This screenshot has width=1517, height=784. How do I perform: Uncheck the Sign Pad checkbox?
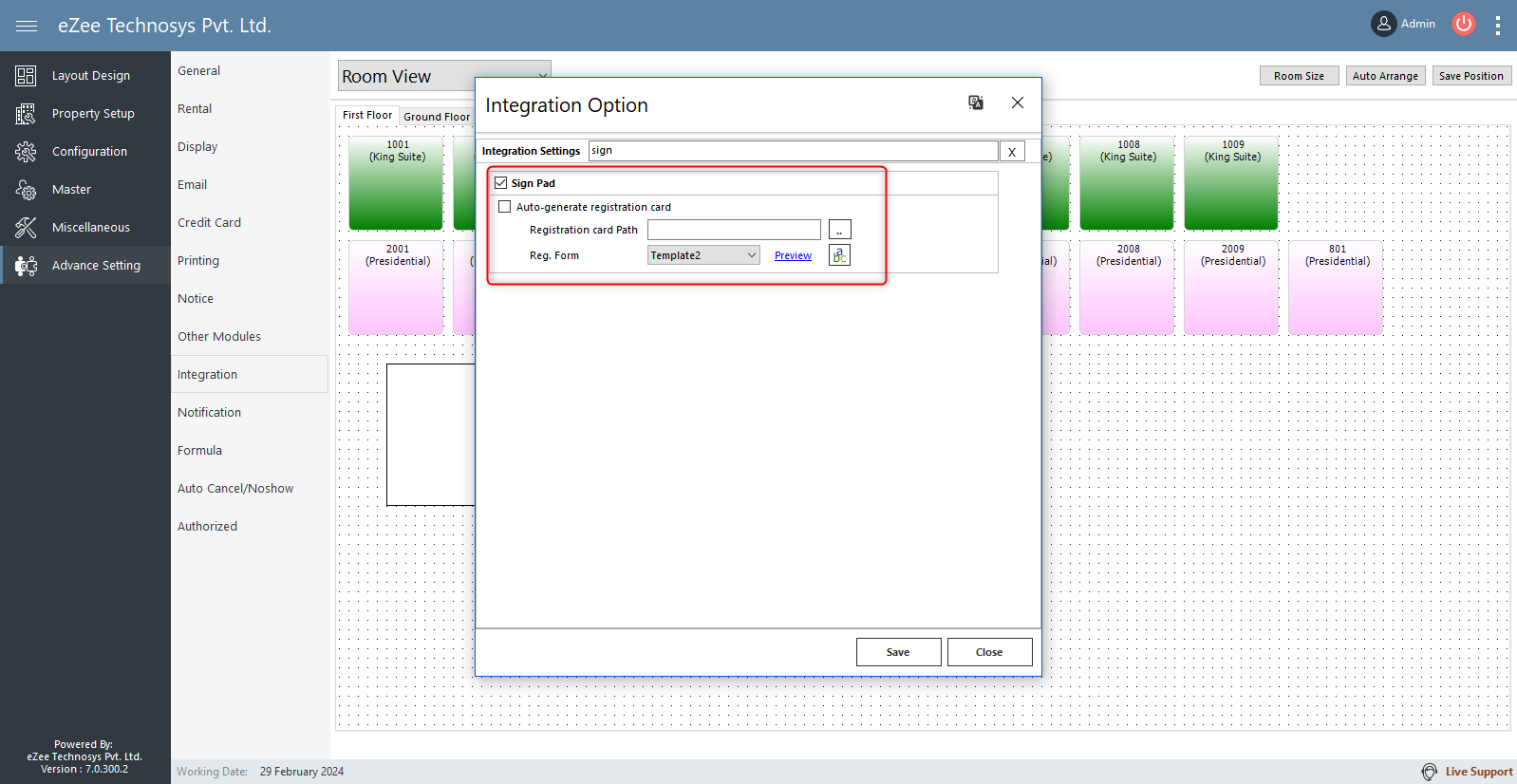click(501, 183)
